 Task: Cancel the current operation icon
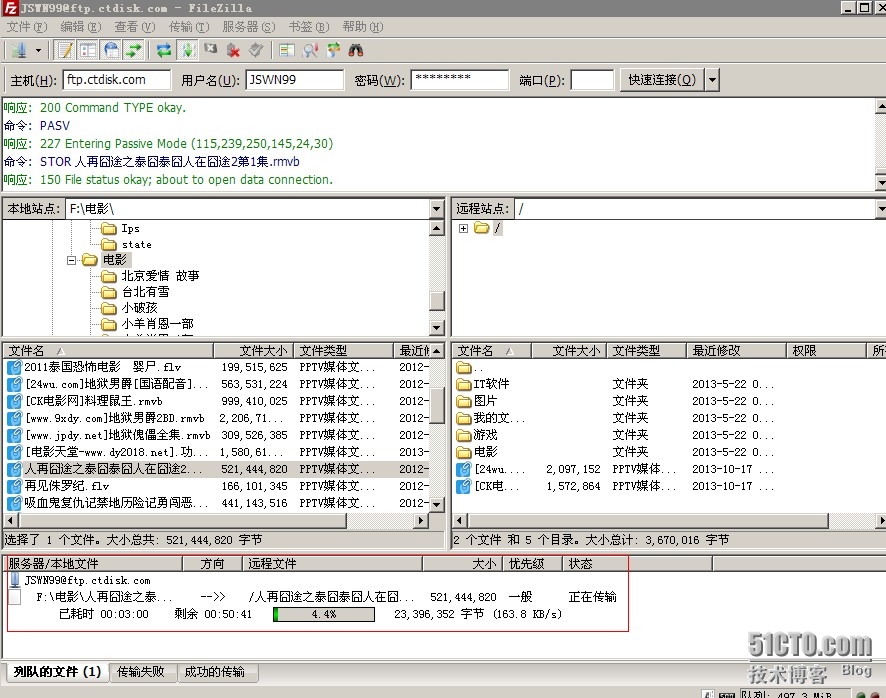[211, 49]
